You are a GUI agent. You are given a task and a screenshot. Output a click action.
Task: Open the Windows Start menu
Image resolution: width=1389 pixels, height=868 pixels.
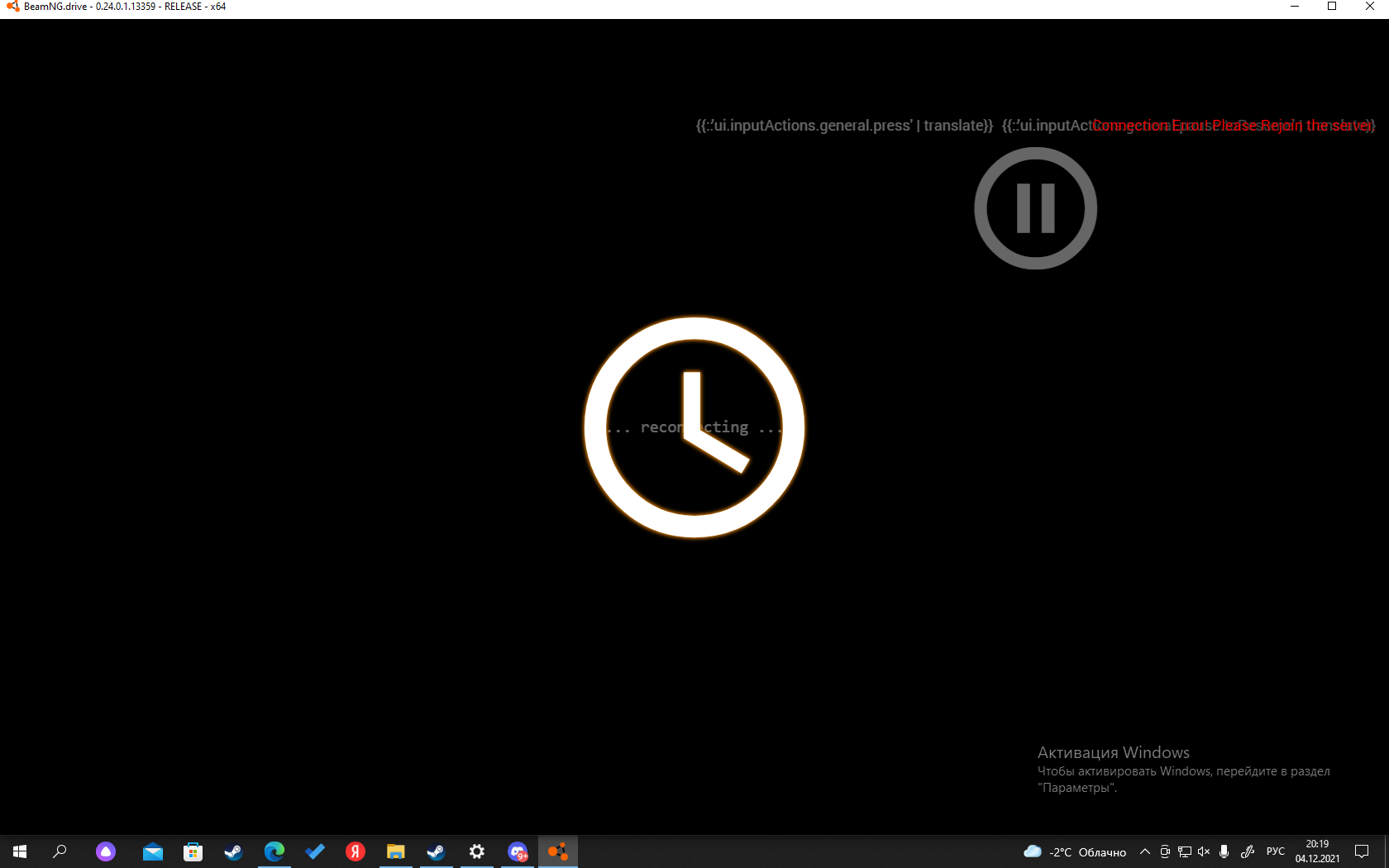click(20, 851)
